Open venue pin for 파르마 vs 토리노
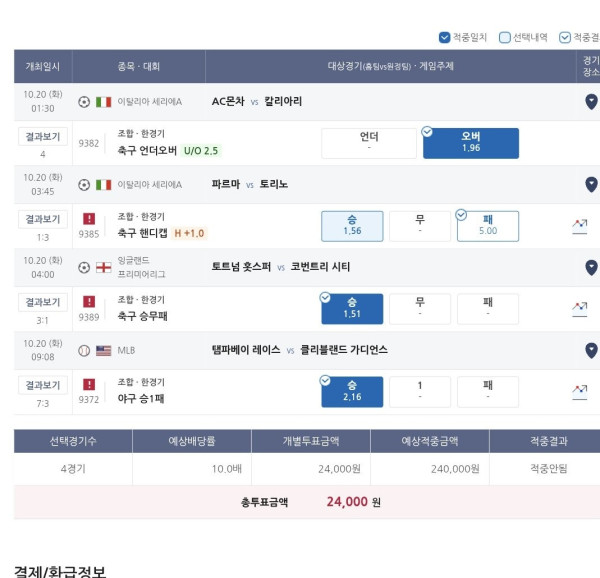600x578 pixels. [x=591, y=185]
